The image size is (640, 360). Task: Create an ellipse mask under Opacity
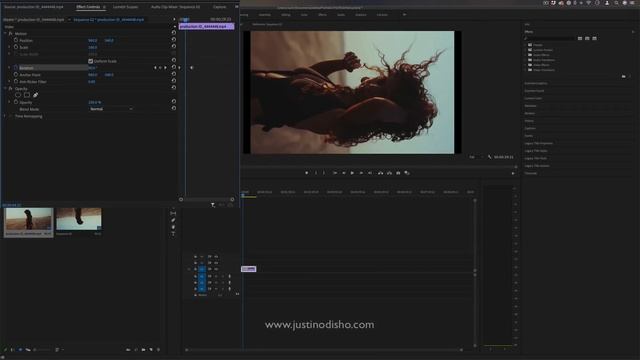18,95
